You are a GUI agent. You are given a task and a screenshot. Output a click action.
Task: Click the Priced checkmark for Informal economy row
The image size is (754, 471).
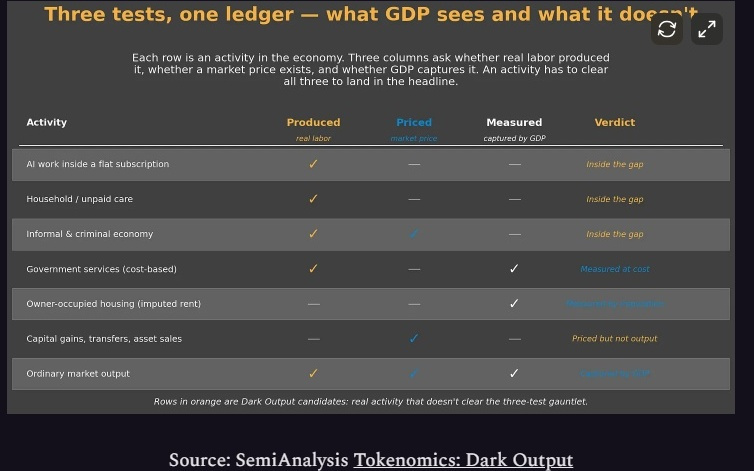414,234
